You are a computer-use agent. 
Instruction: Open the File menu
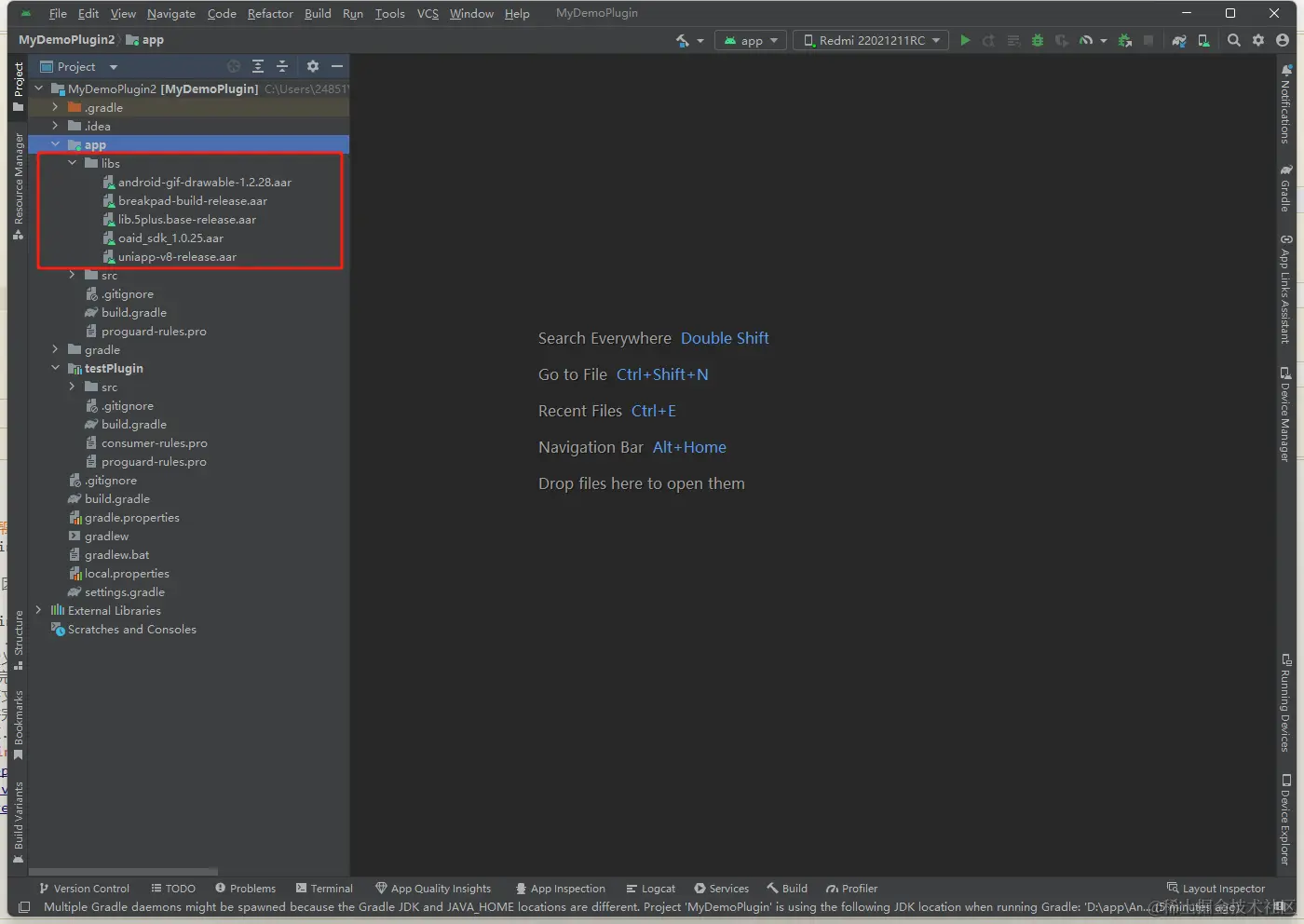[58, 13]
